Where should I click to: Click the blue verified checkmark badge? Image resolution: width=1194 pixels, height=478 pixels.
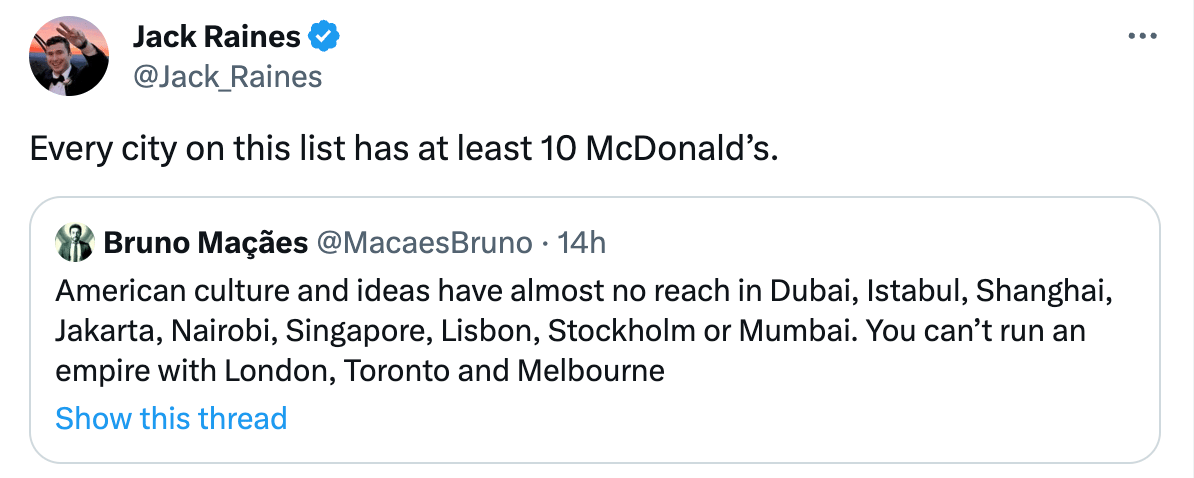(x=325, y=37)
